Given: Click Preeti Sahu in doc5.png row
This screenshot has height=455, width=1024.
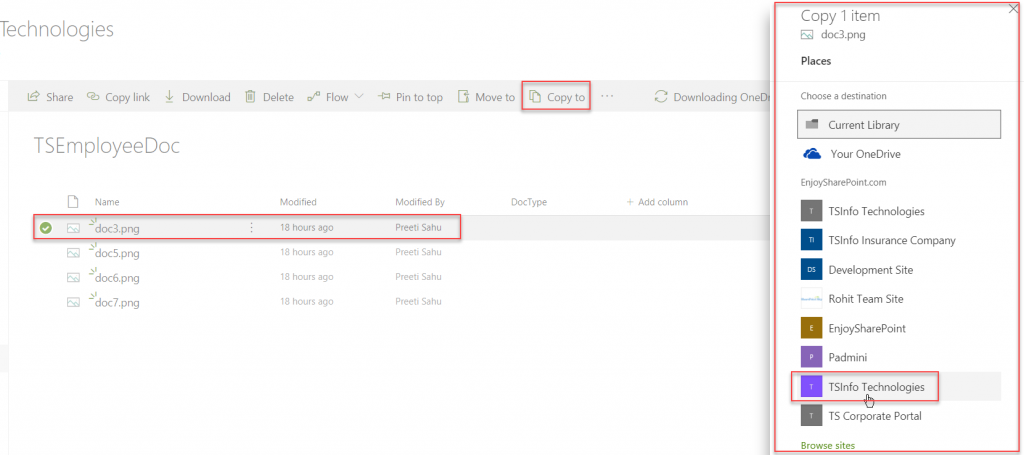Looking at the screenshot, I should (418, 252).
